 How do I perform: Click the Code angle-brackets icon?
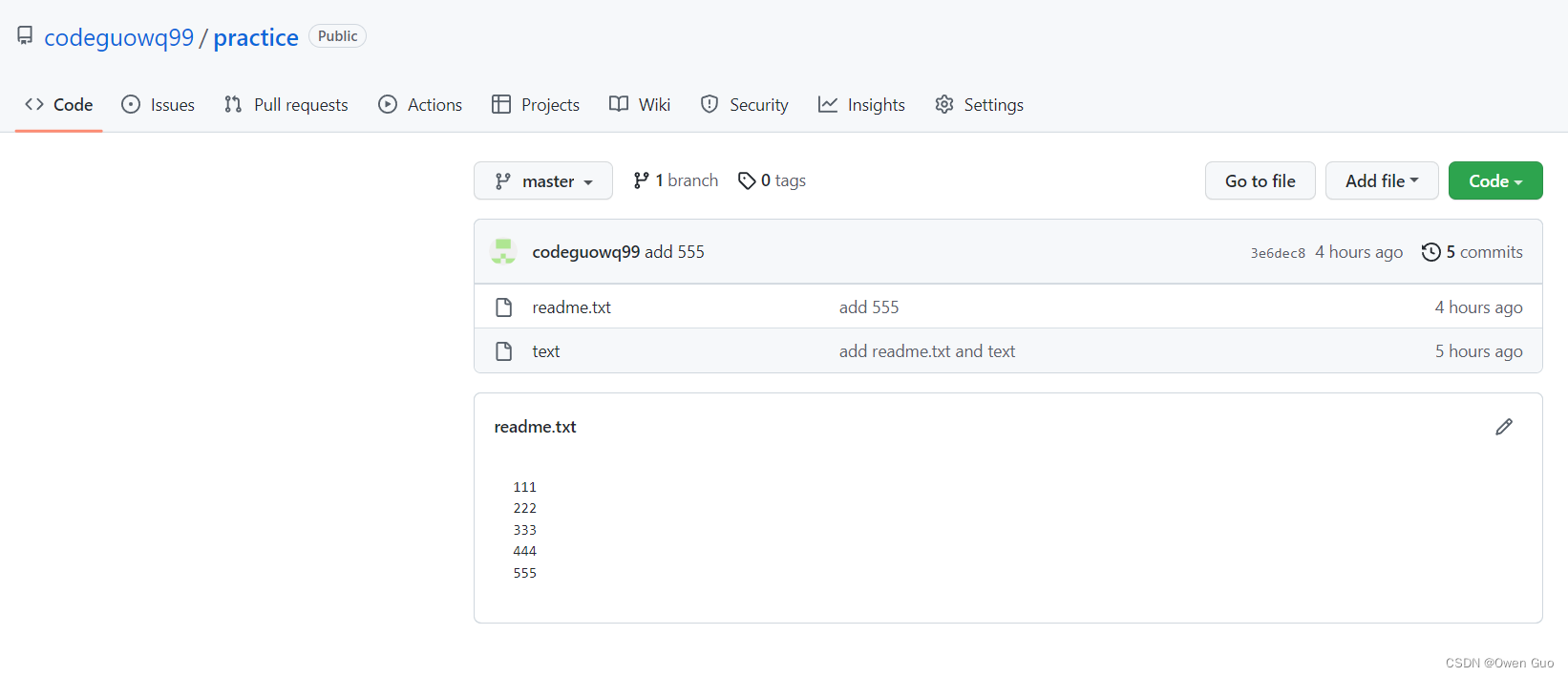(x=34, y=104)
